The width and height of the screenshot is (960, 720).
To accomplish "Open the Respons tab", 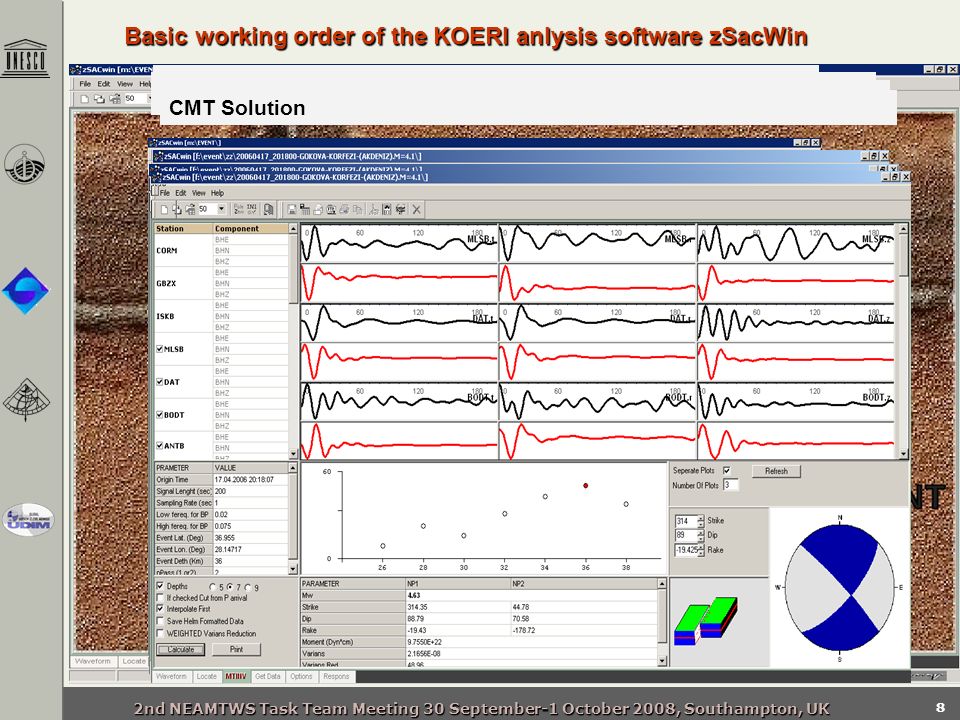I will pyautogui.click(x=336, y=677).
